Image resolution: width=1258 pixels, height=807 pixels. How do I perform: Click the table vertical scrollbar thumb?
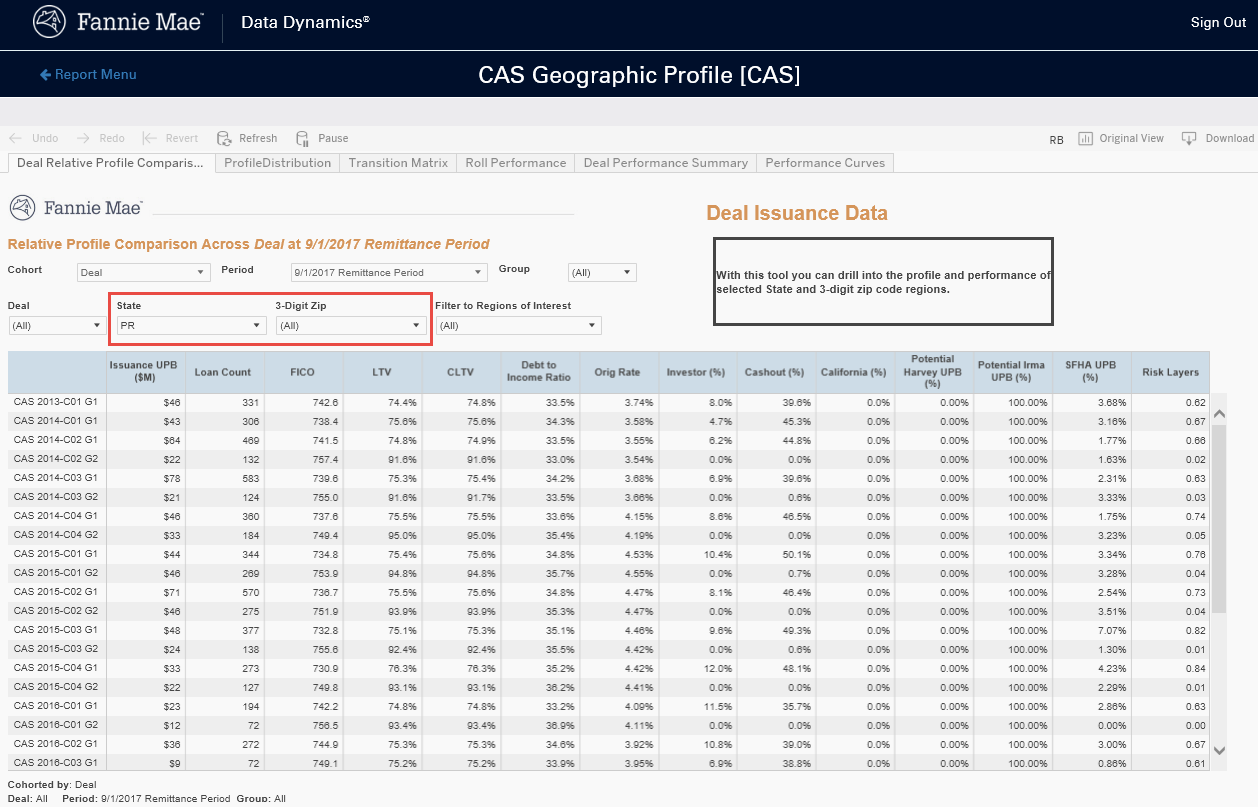pyautogui.click(x=1218, y=517)
